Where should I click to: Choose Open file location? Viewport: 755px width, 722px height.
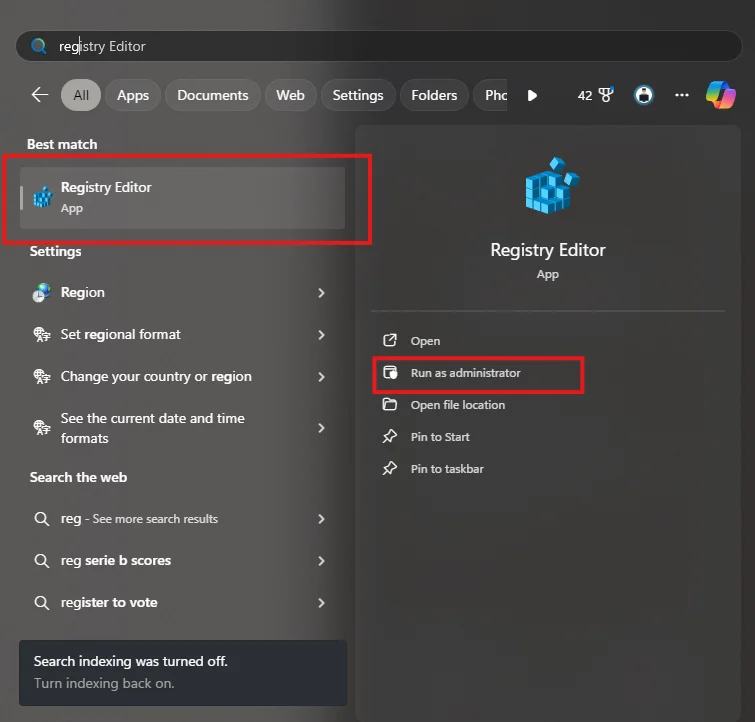(x=458, y=405)
